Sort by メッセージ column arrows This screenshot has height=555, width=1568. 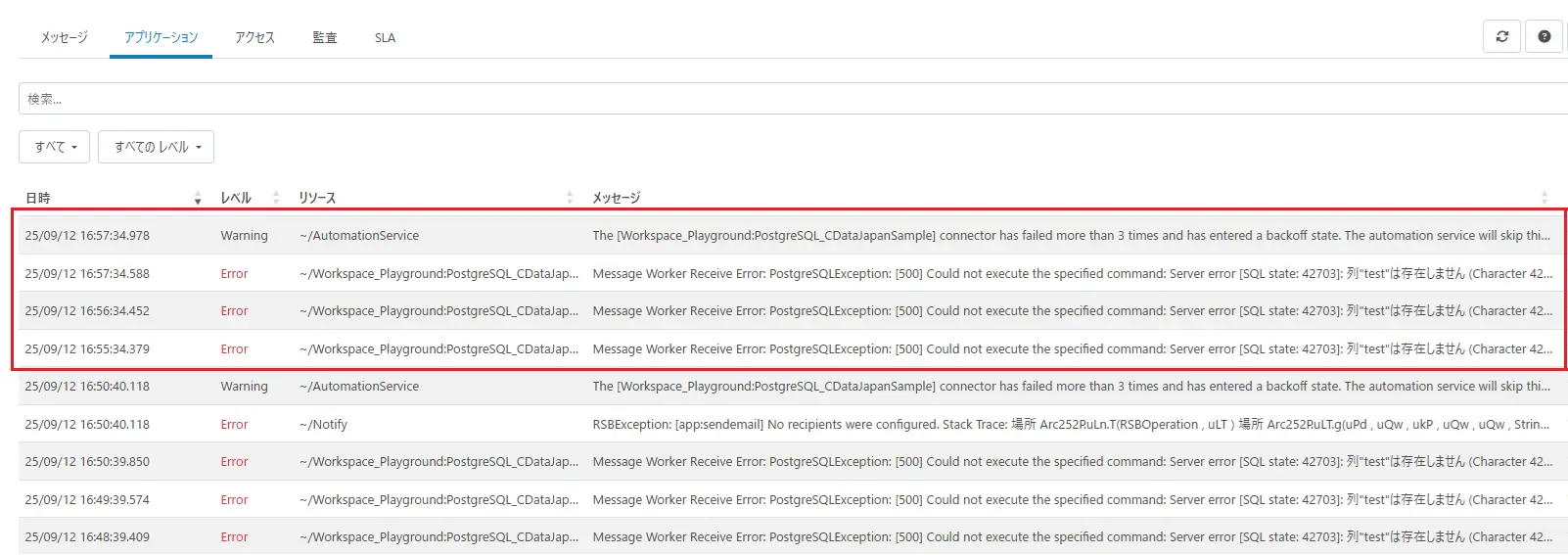pos(1545,198)
